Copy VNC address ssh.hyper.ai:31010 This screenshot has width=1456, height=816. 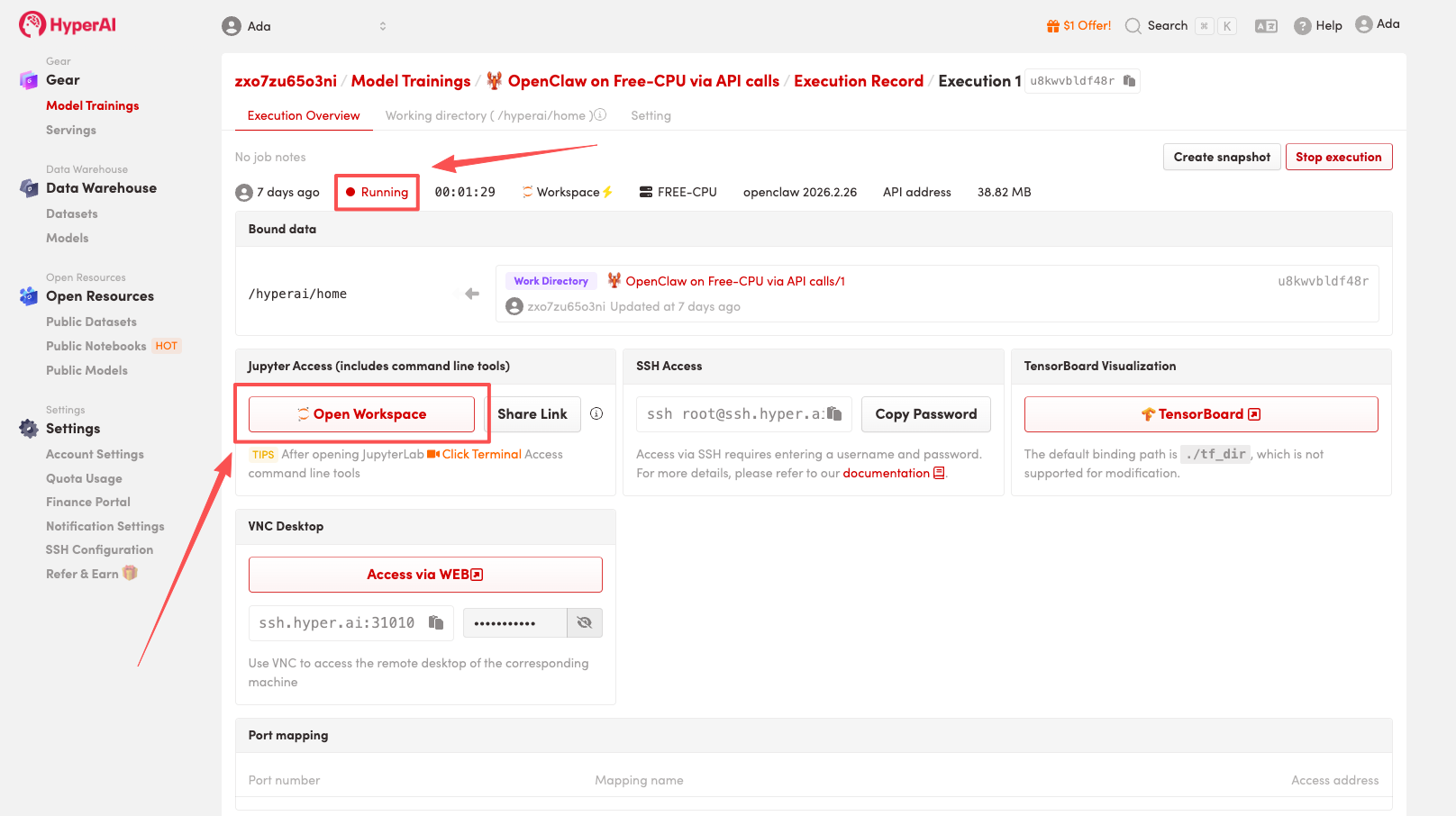click(x=436, y=622)
